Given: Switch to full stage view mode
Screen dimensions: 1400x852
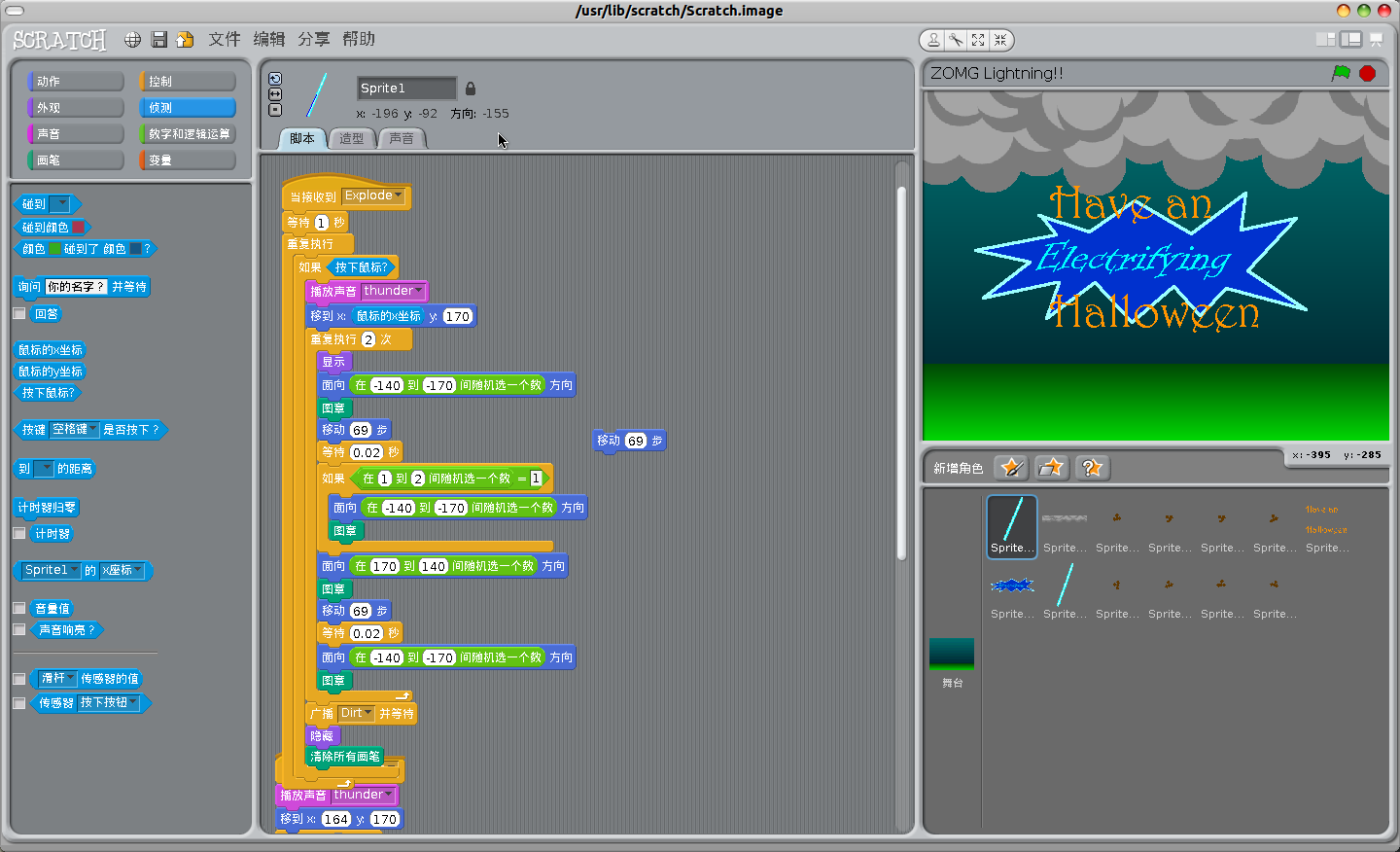Looking at the screenshot, I should 1350,39.
